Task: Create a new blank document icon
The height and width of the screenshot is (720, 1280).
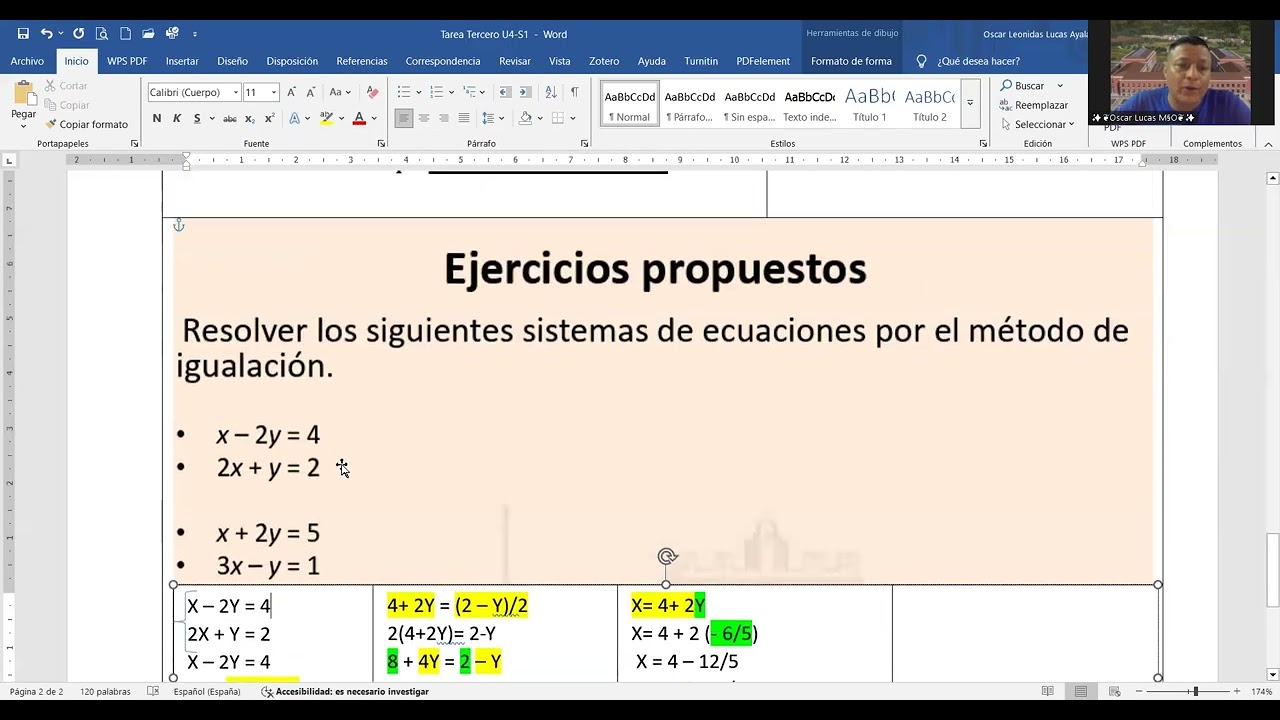Action: (125, 34)
